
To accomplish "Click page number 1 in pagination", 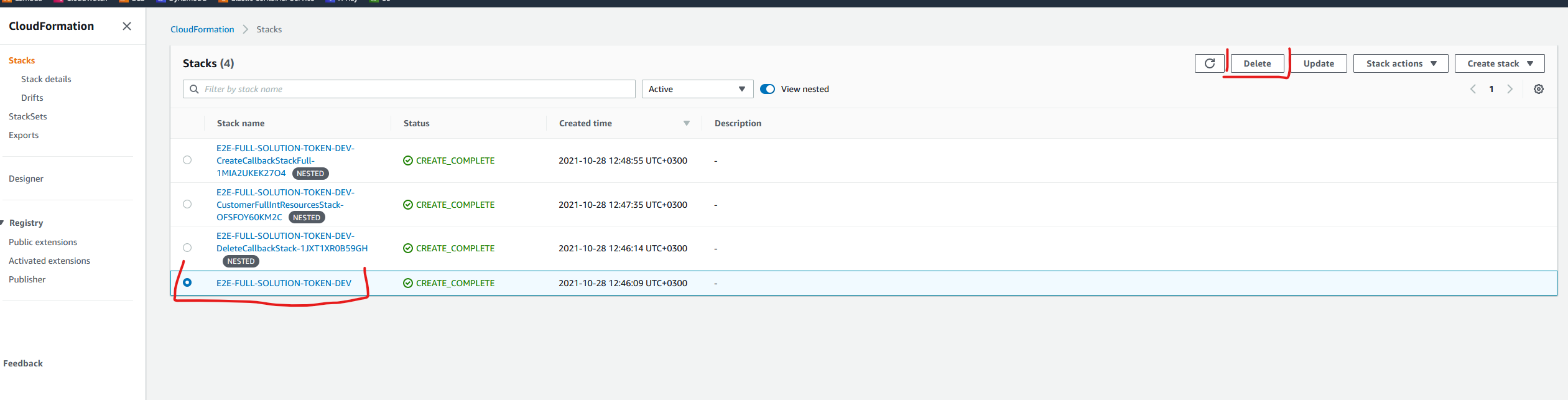I will coord(1491,89).
